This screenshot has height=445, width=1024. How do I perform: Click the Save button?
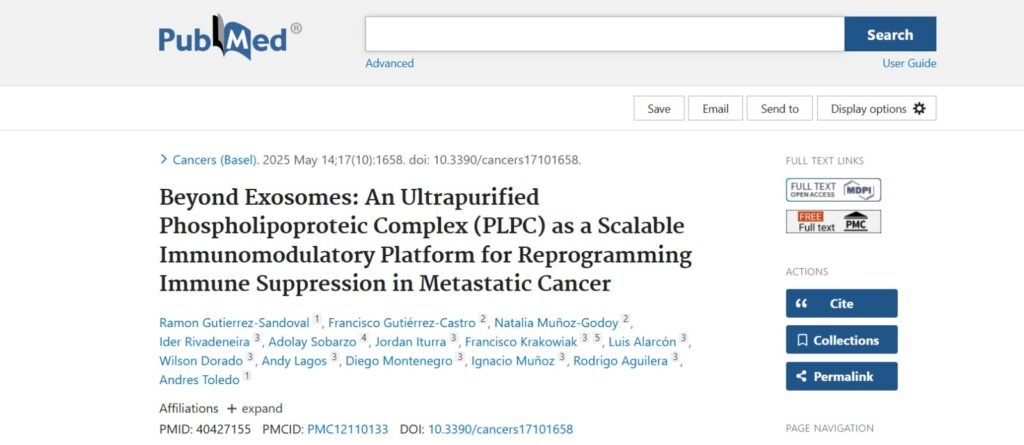(x=659, y=108)
